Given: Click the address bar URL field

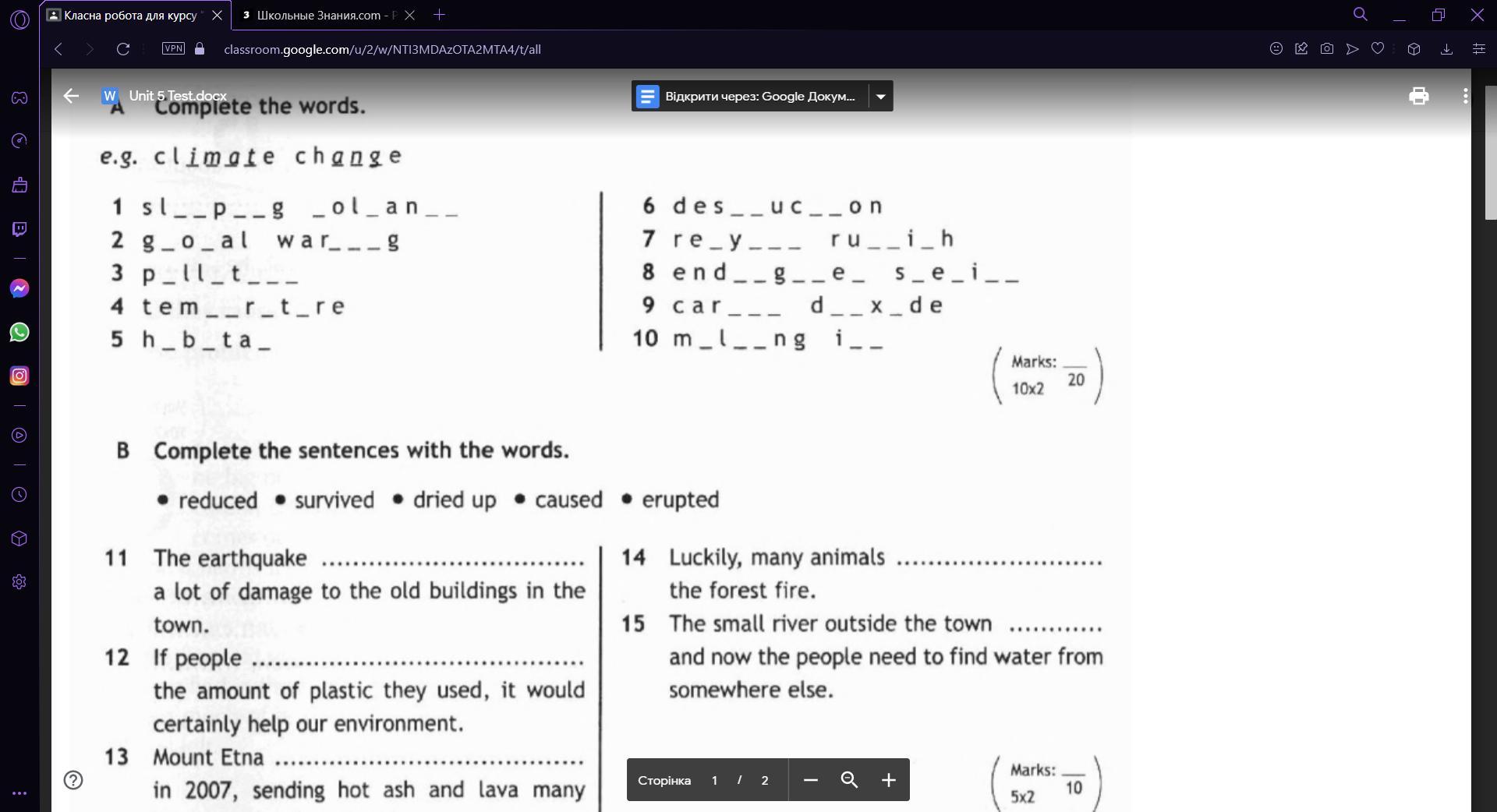Looking at the screenshot, I should tap(382, 49).
